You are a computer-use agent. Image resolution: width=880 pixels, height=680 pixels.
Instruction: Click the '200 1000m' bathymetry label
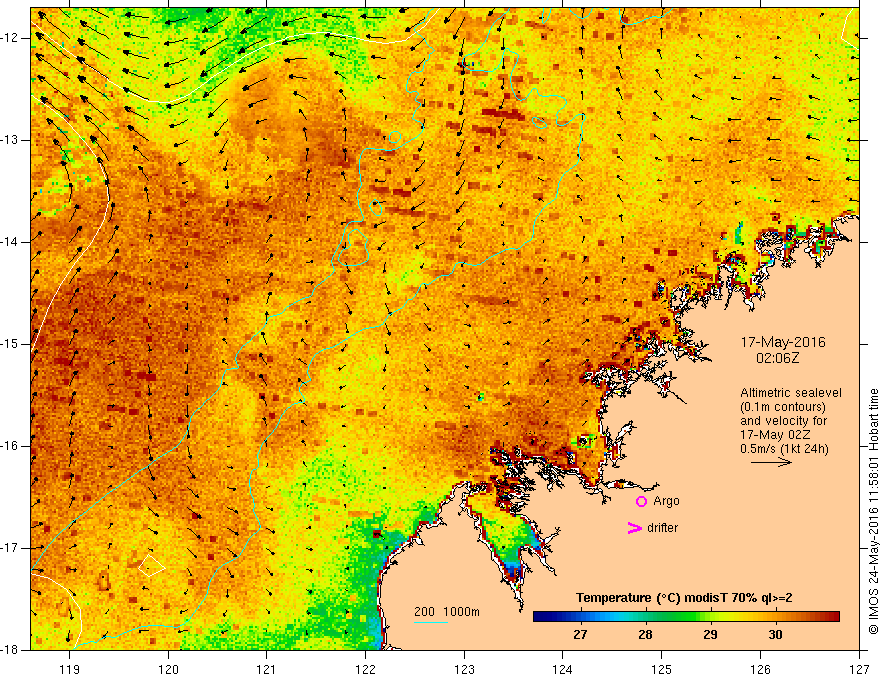click(447, 612)
